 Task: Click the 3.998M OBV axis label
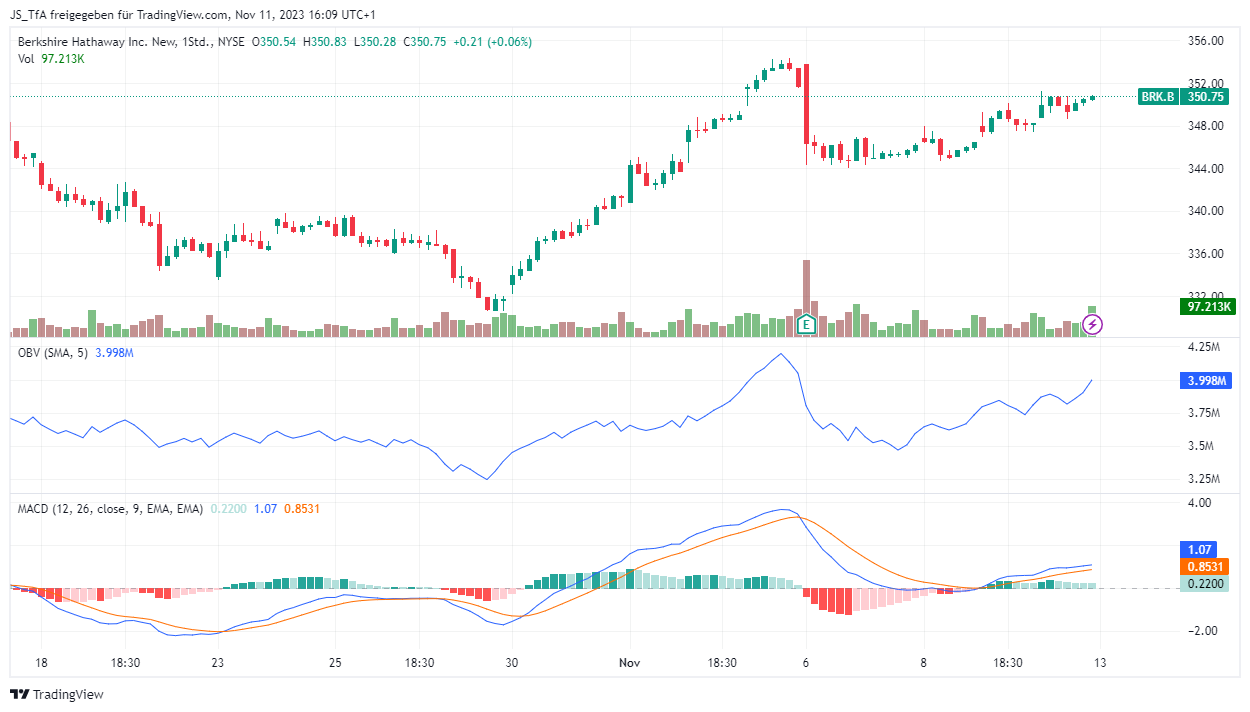click(x=1207, y=381)
